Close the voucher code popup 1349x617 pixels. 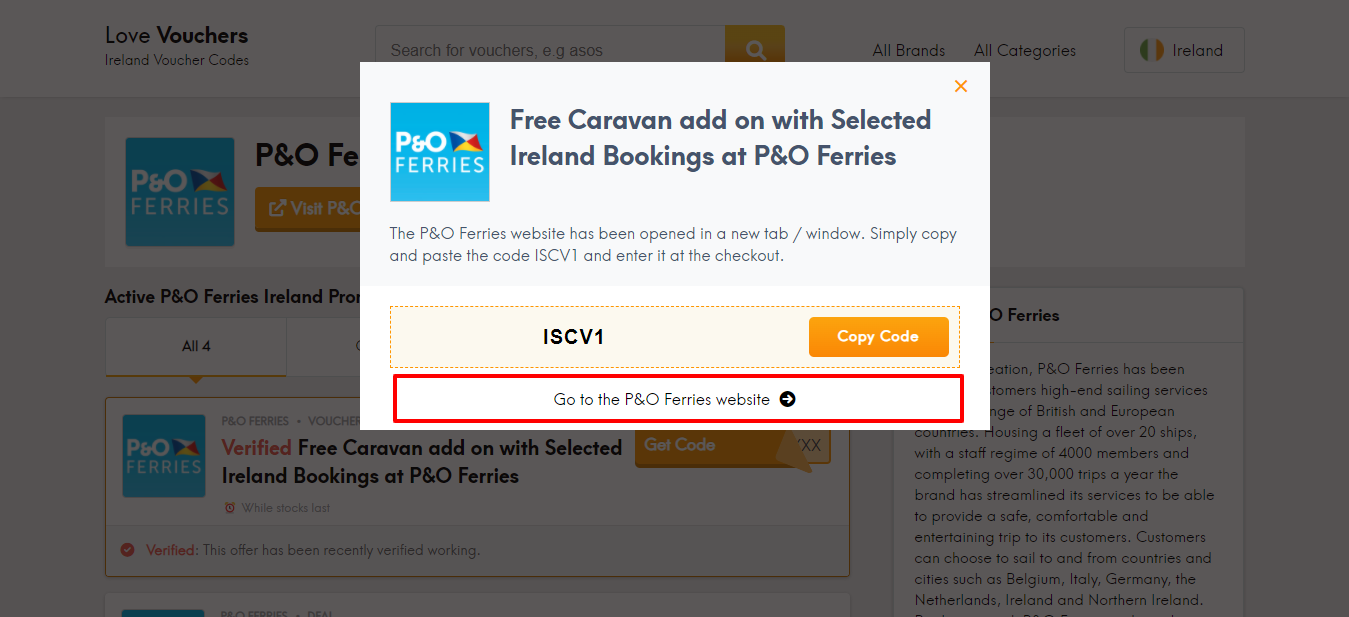tap(961, 87)
